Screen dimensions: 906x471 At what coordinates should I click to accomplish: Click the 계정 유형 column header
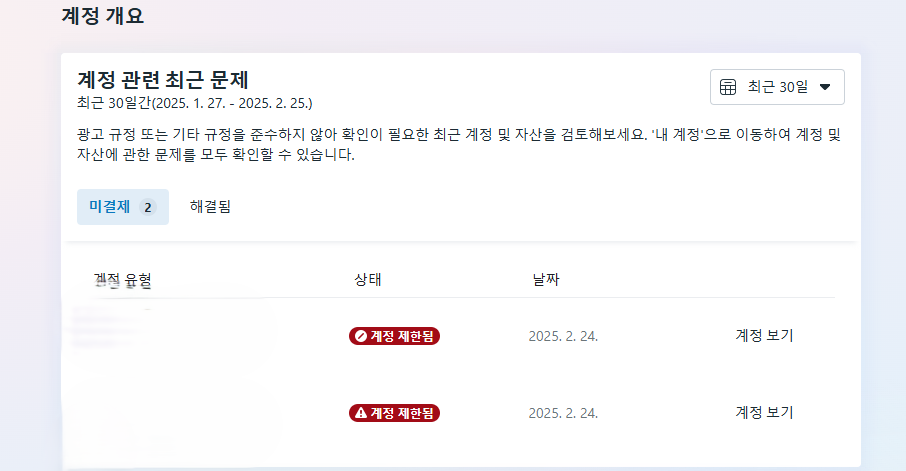click(122, 280)
